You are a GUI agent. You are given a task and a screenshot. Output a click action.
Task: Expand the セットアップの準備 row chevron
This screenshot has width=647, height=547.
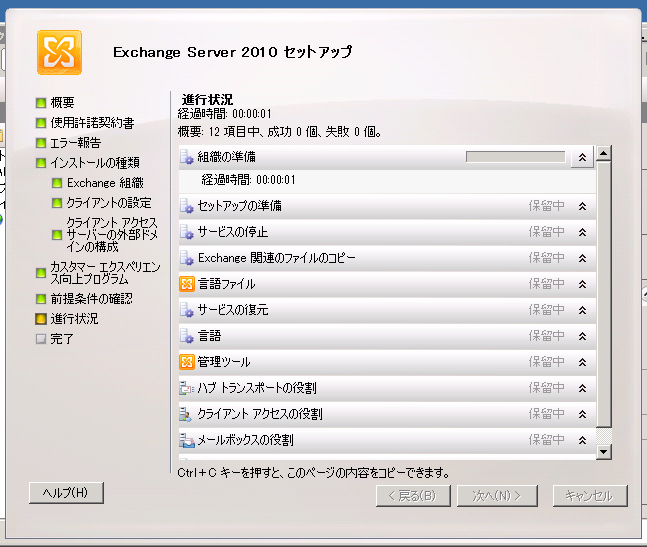coord(582,206)
